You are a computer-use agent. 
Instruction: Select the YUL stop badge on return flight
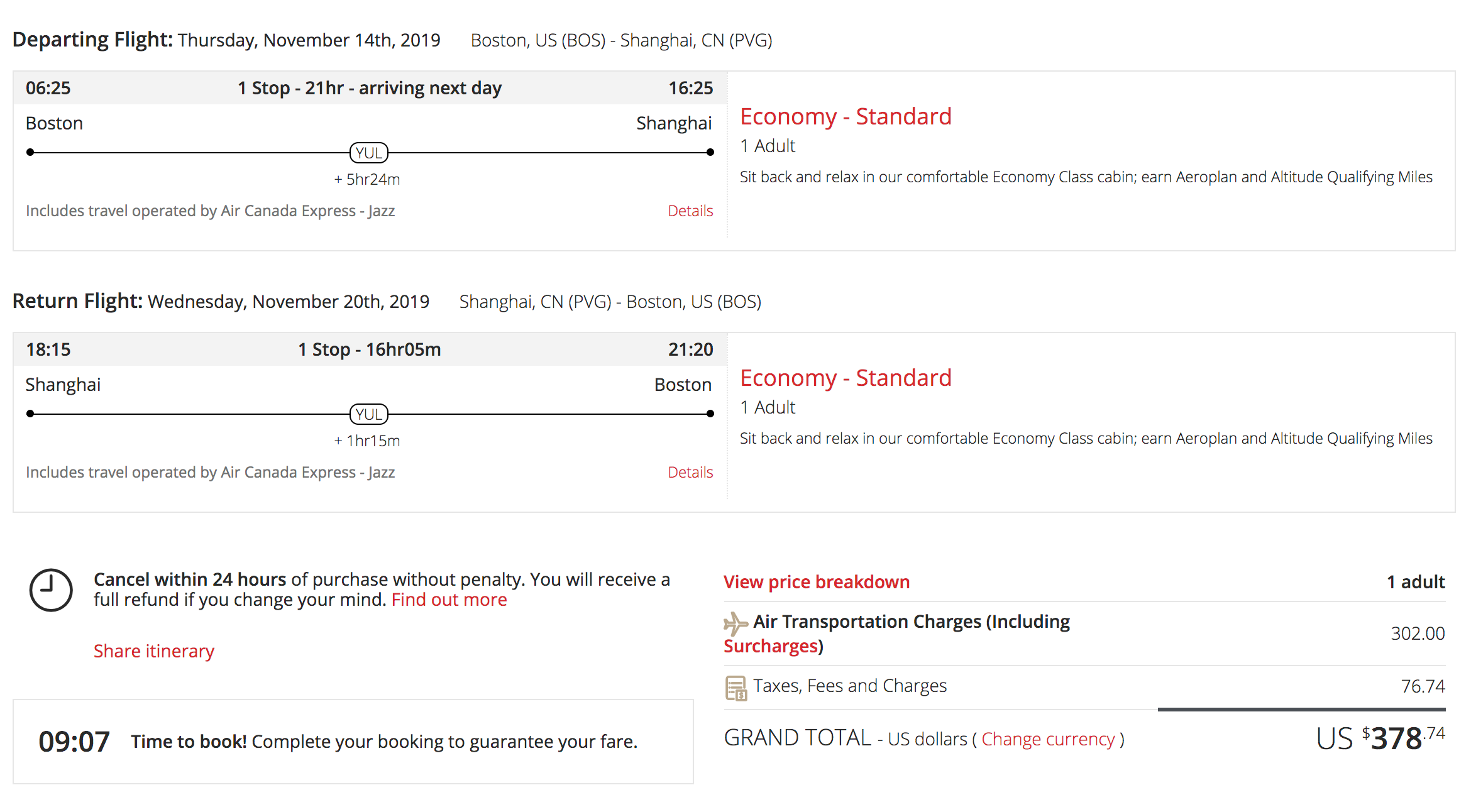click(369, 414)
